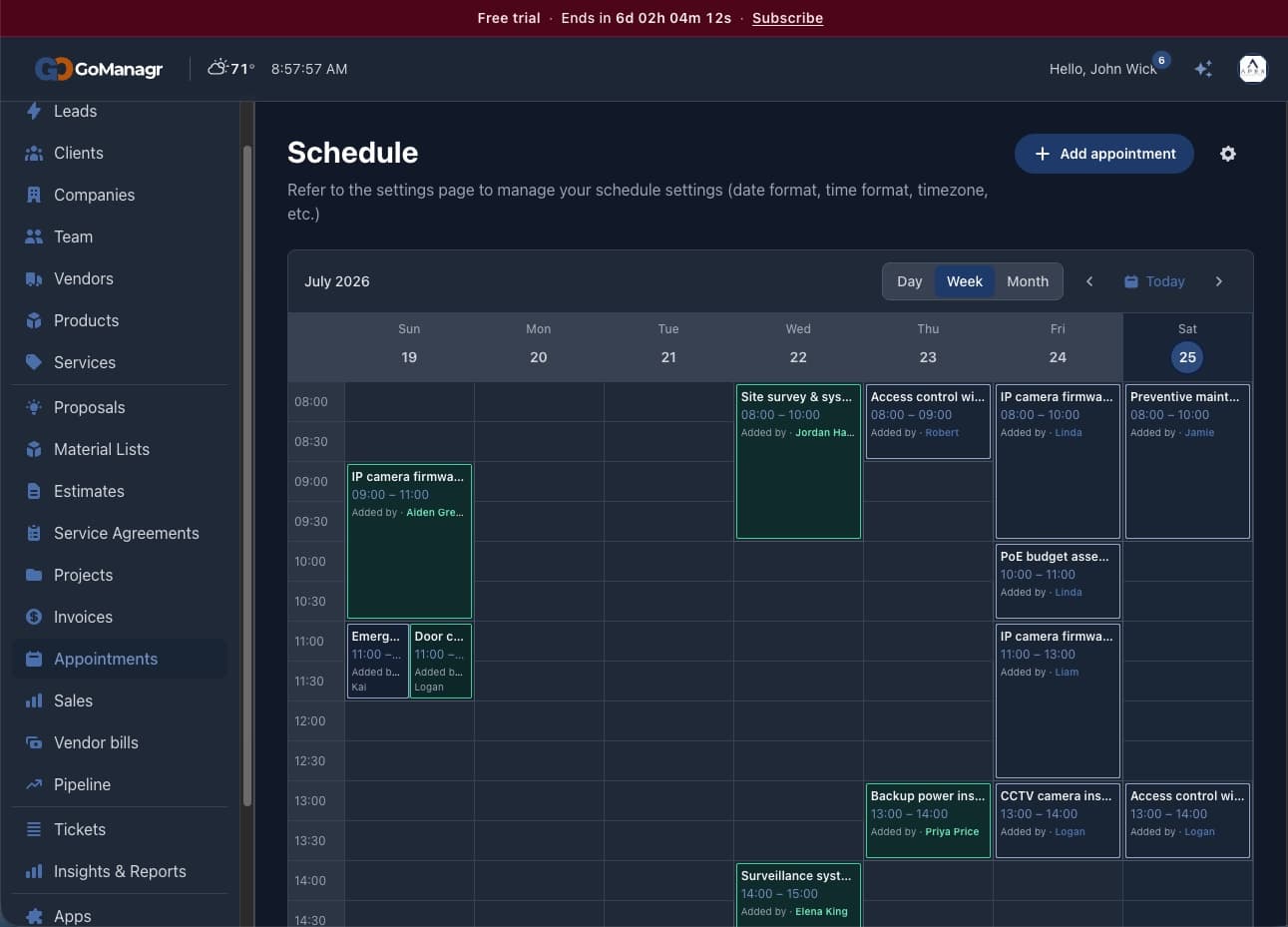Click the Proposals lightbulb icon
Image resolution: width=1288 pixels, height=927 pixels.
pyautogui.click(x=34, y=407)
